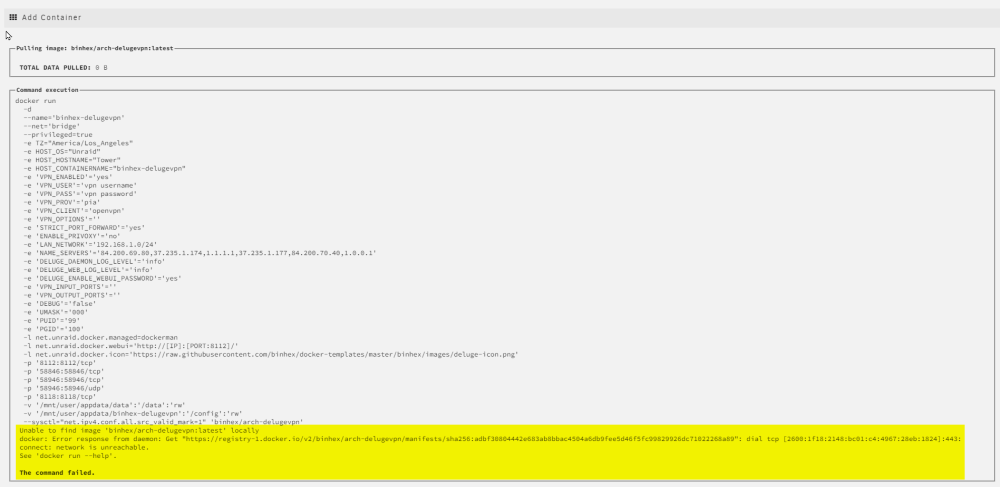Click the 'ENABLE_PRIVOXY'='no' line

[72, 235]
